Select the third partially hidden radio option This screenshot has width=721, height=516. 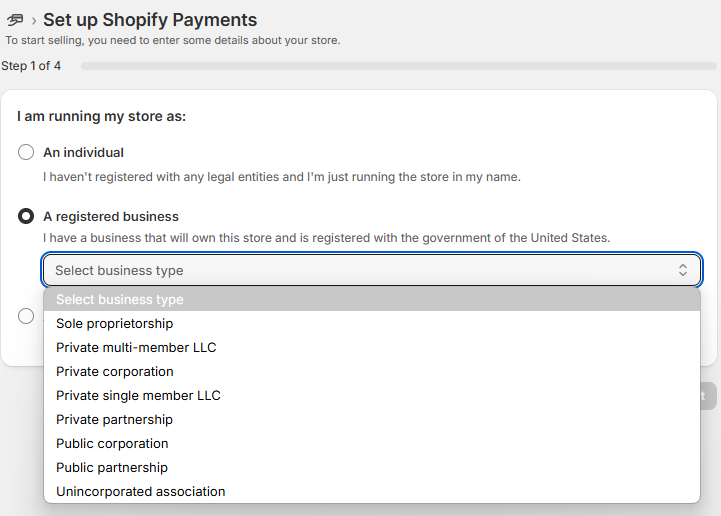coord(26,316)
